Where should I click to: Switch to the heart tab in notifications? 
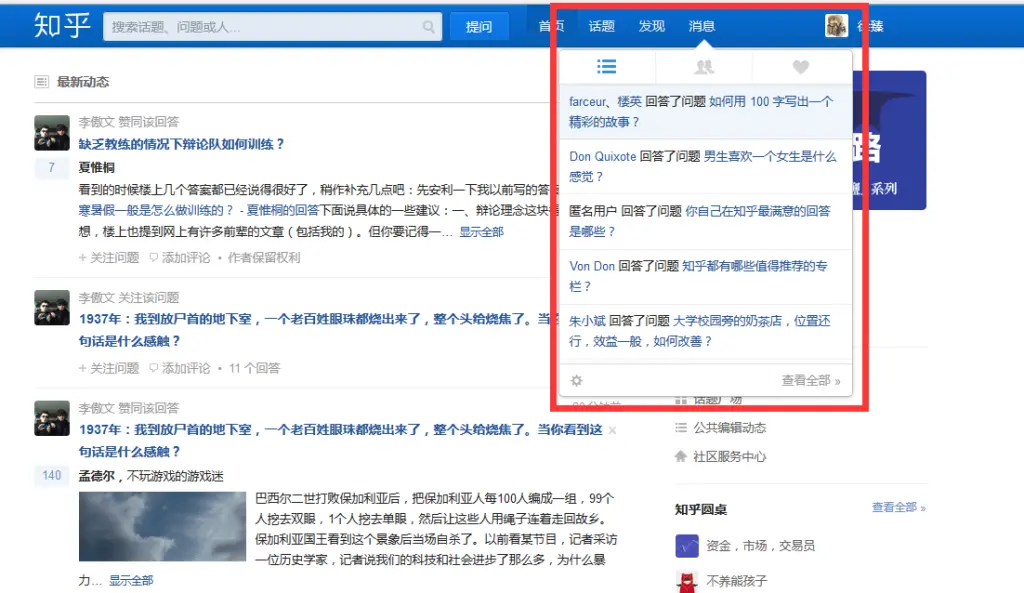801,65
